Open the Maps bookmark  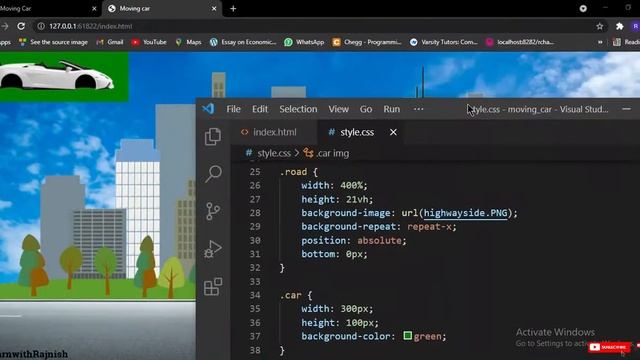[x=188, y=42]
